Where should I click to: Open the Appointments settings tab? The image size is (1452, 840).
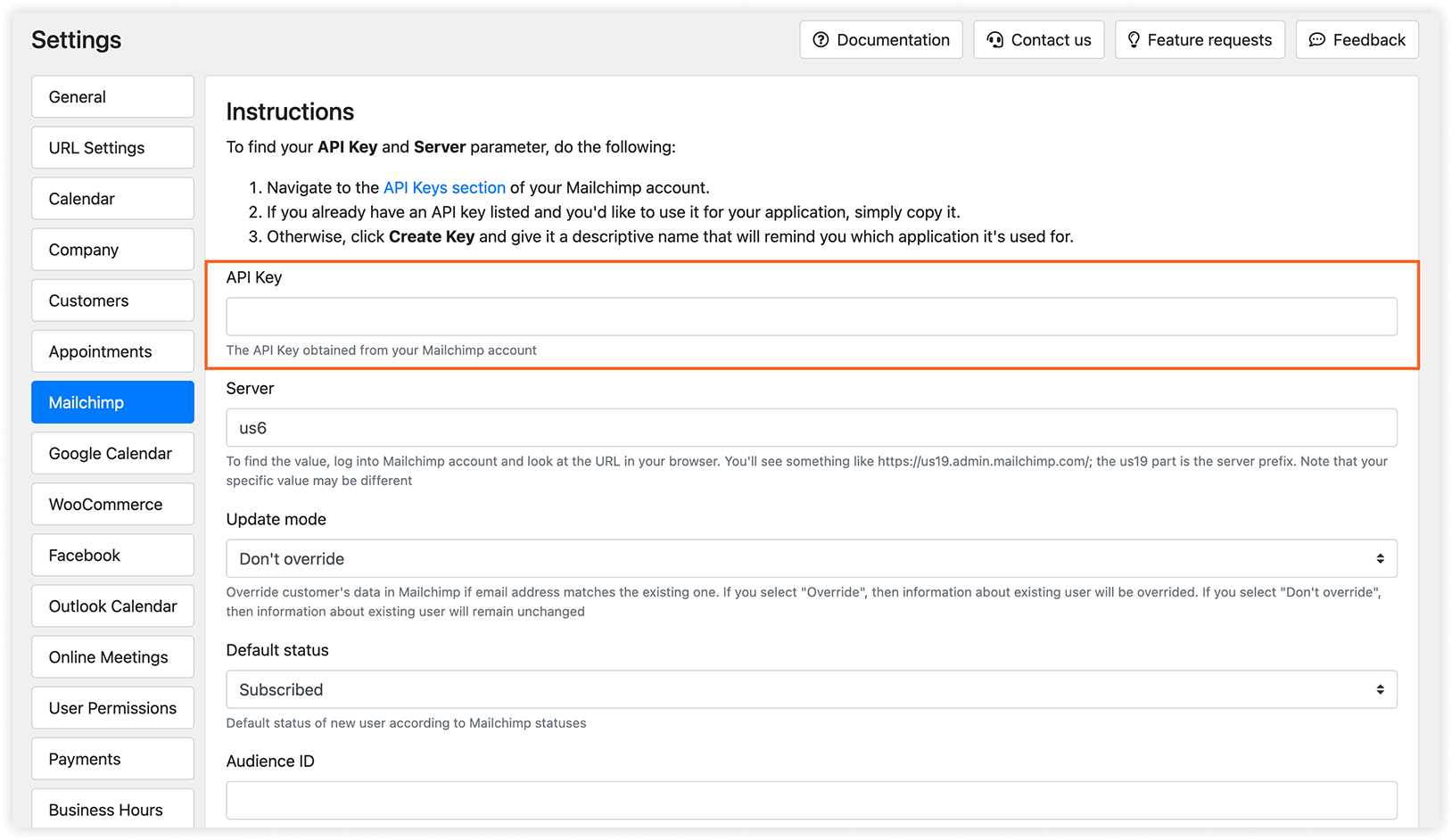(112, 351)
